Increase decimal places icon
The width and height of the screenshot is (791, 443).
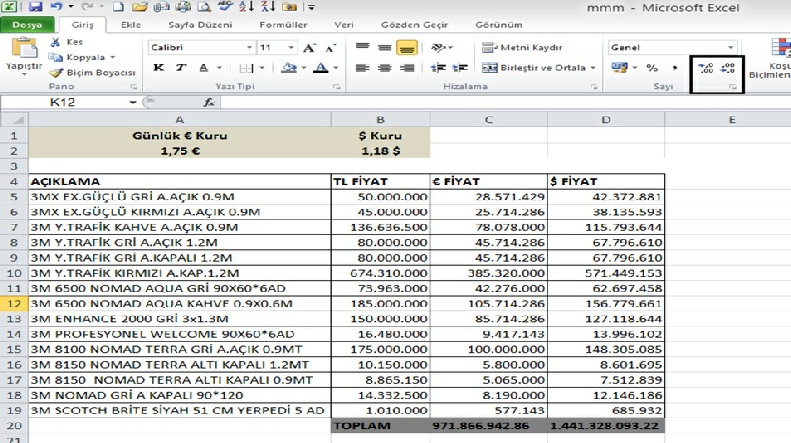[706, 68]
